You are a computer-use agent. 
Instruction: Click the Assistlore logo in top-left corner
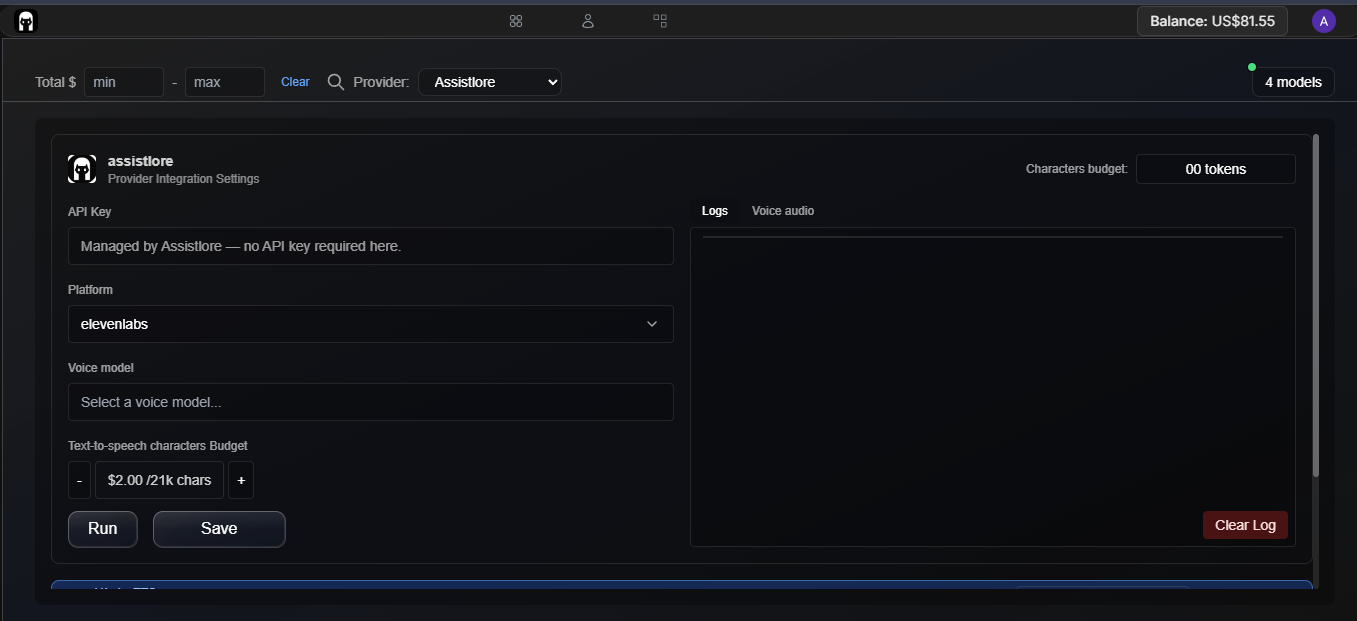pos(26,21)
